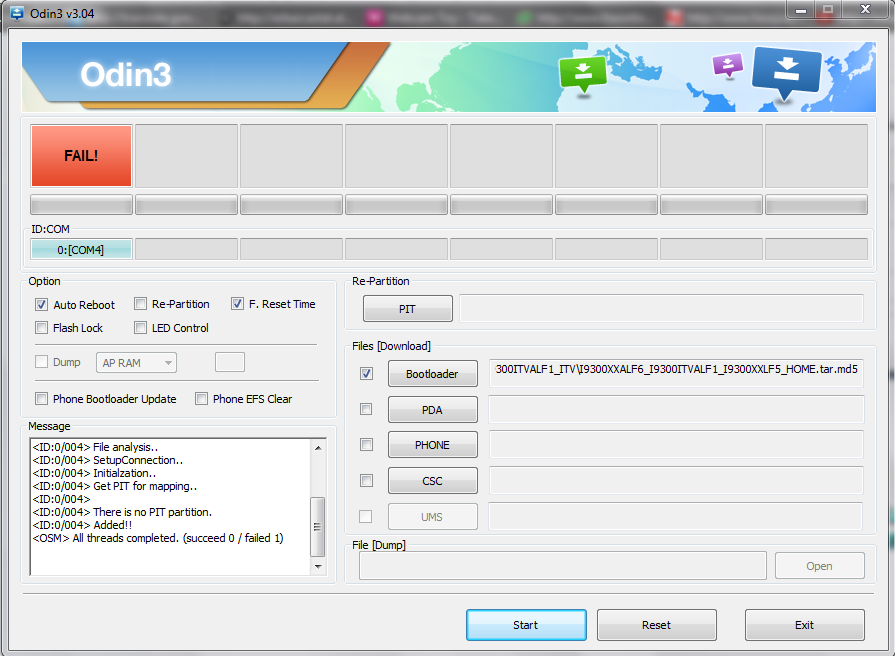The height and width of the screenshot is (656, 895).
Task: Open the AP RAM dropdown
Action: pyautogui.click(x=136, y=363)
